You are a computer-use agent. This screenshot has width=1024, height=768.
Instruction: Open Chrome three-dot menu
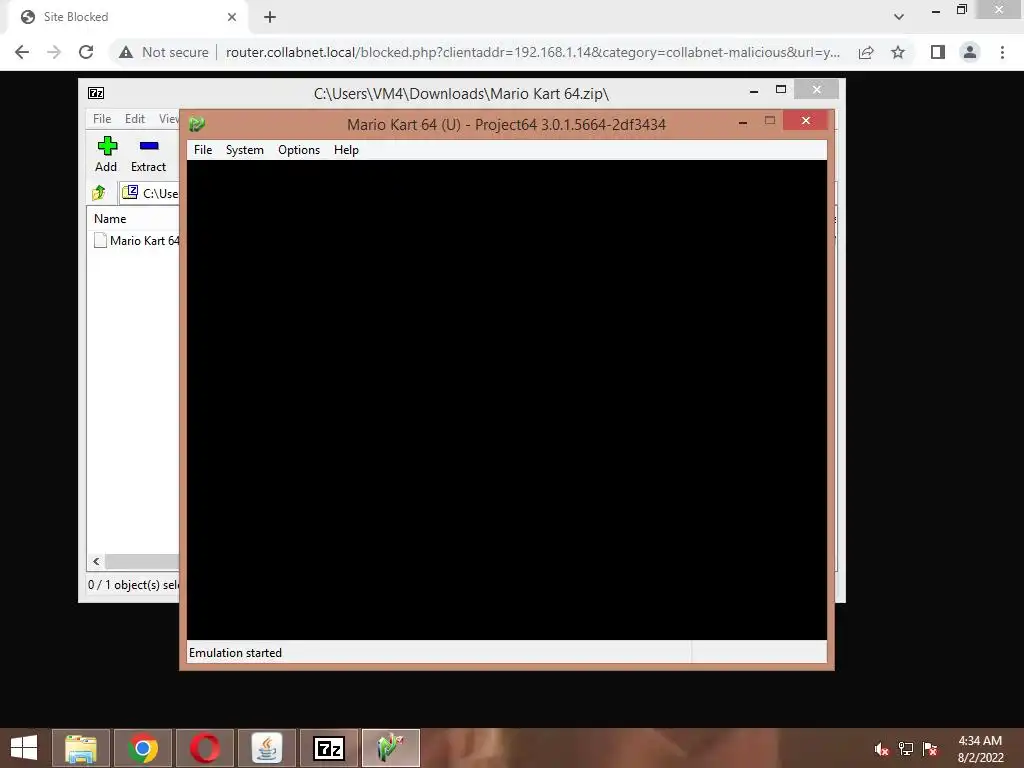[1002, 52]
